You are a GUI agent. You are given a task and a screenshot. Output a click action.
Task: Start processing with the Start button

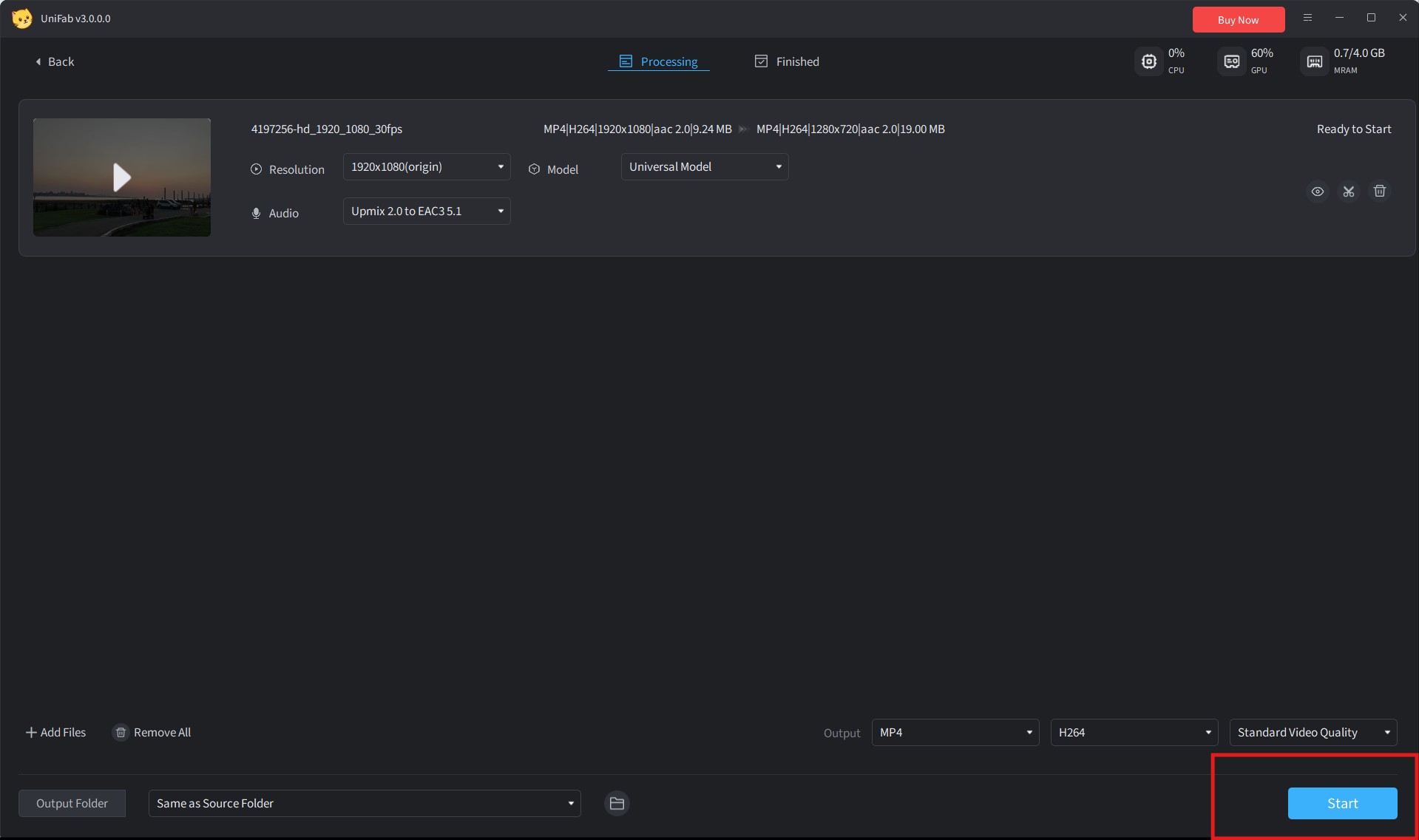(x=1342, y=804)
